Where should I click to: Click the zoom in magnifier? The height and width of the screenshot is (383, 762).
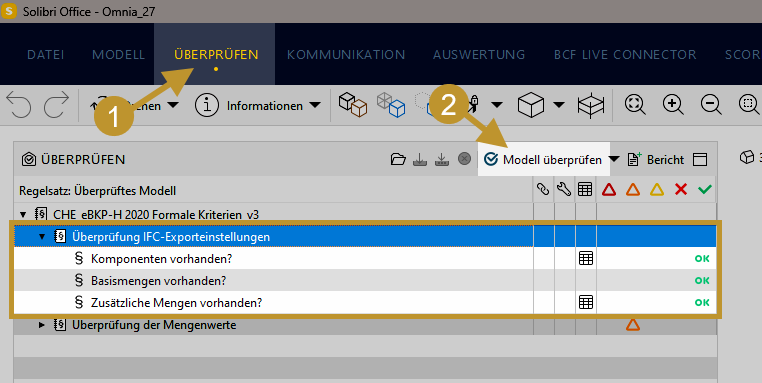coord(673,105)
